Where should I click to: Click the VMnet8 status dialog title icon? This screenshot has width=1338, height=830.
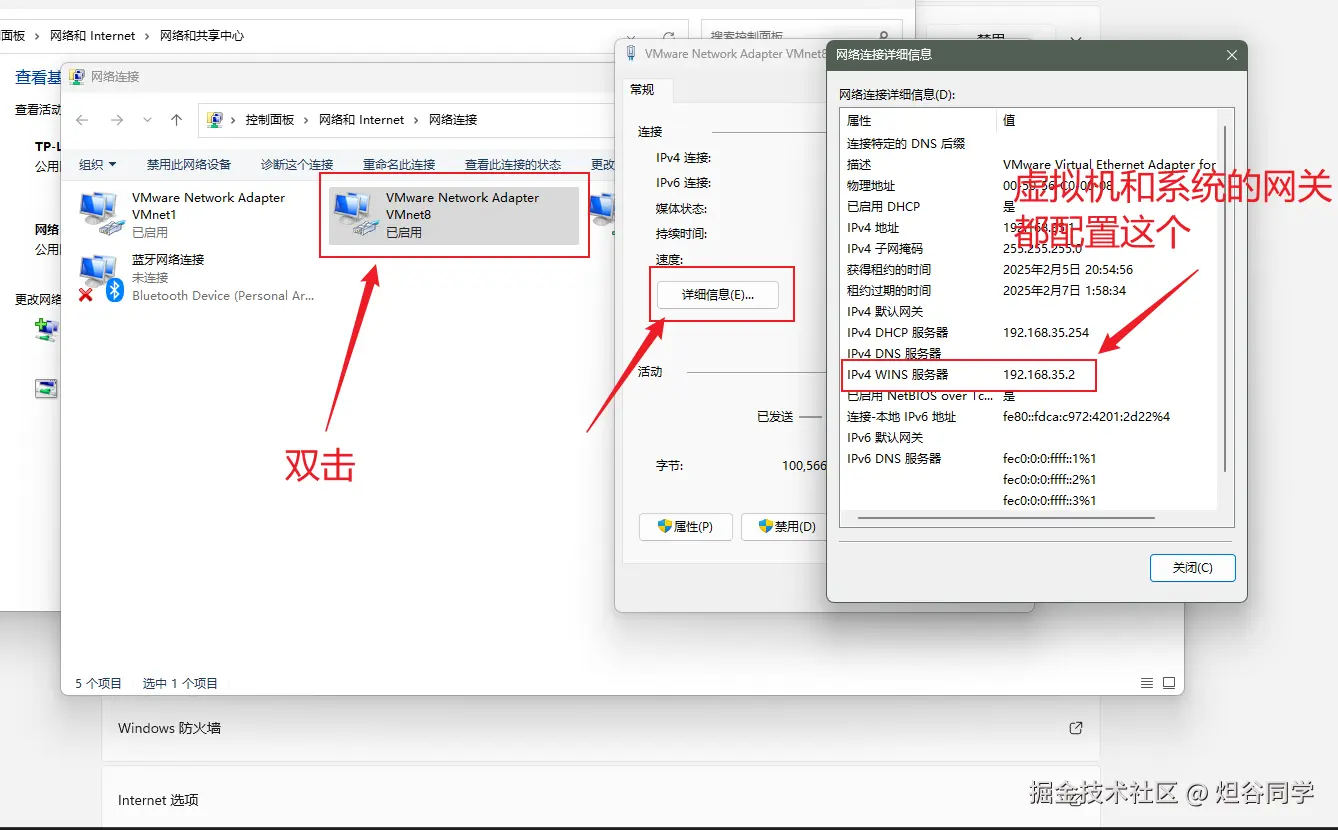tap(631, 54)
